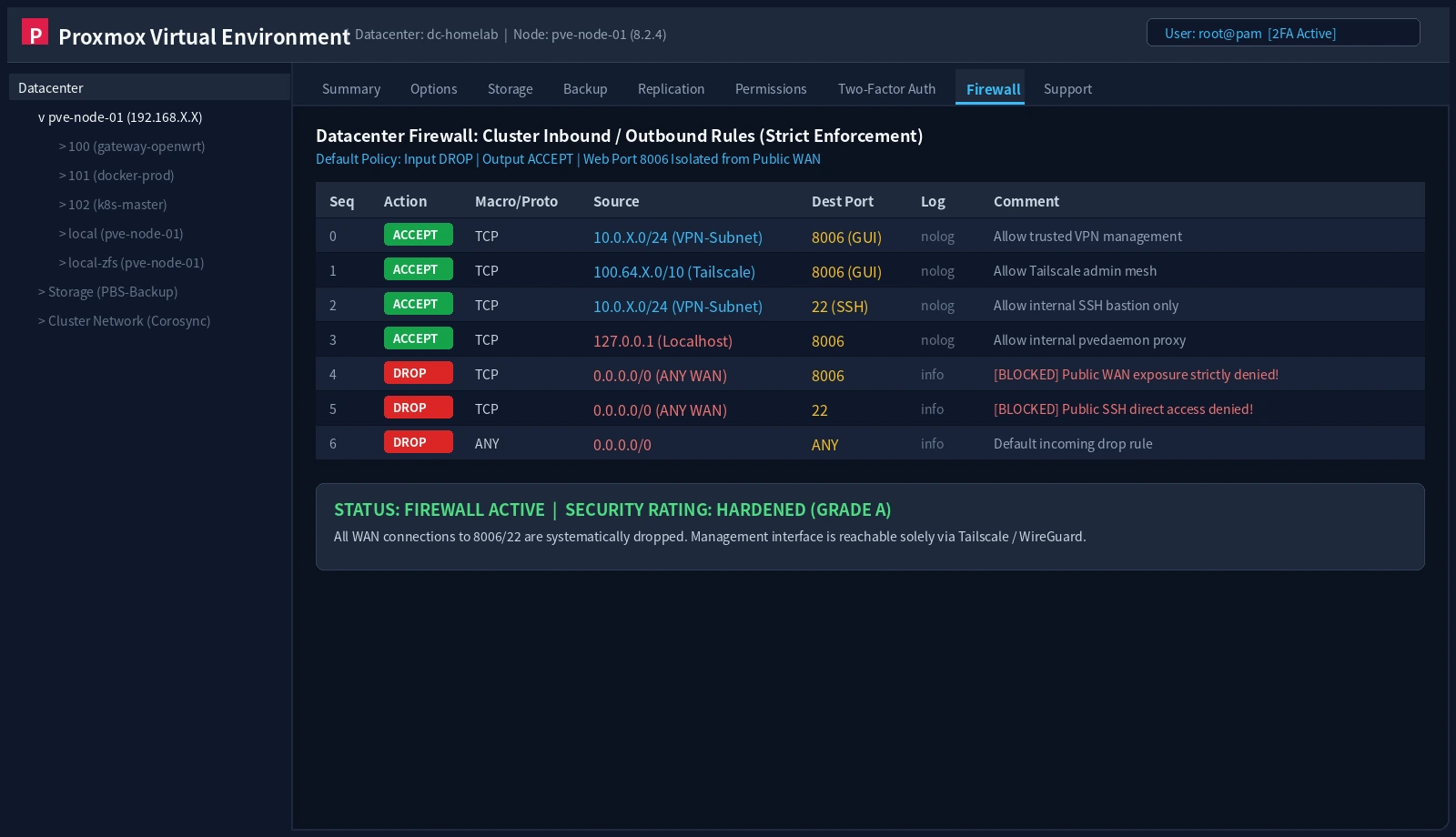The width and height of the screenshot is (1456, 837).
Task: Select the Firewall tab
Action: tap(990, 88)
